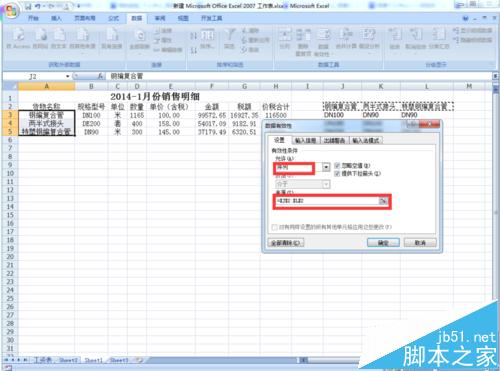
Task: Sort descending Z to A icon
Action: coord(193,50)
